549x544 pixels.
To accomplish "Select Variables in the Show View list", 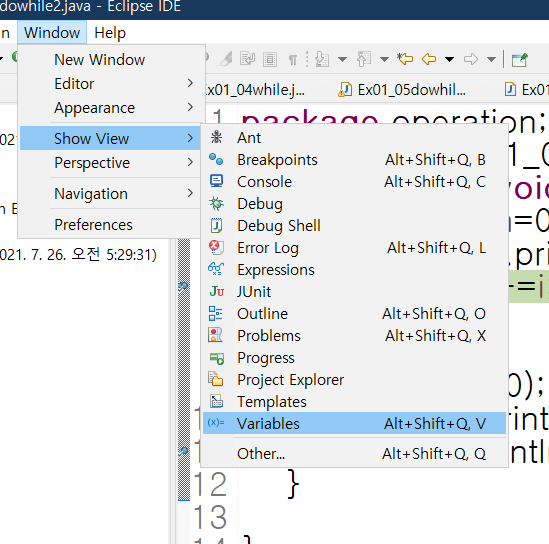I will click(x=354, y=423).
